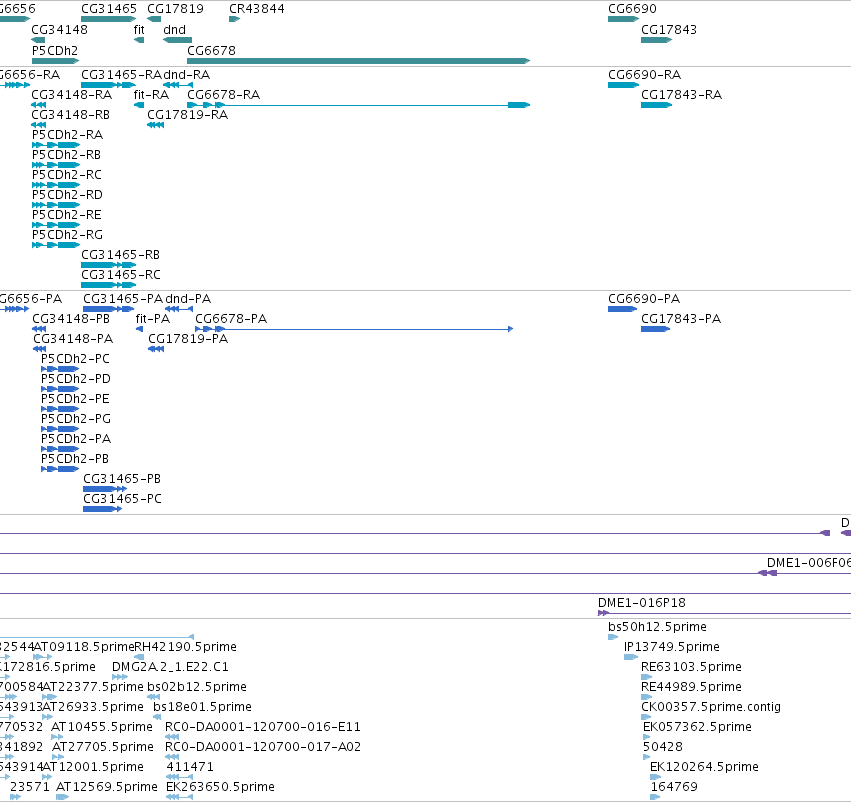Image resolution: width=851 pixels, height=802 pixels.
Task: Select transcript dnd-RA label
Action: 187,75
